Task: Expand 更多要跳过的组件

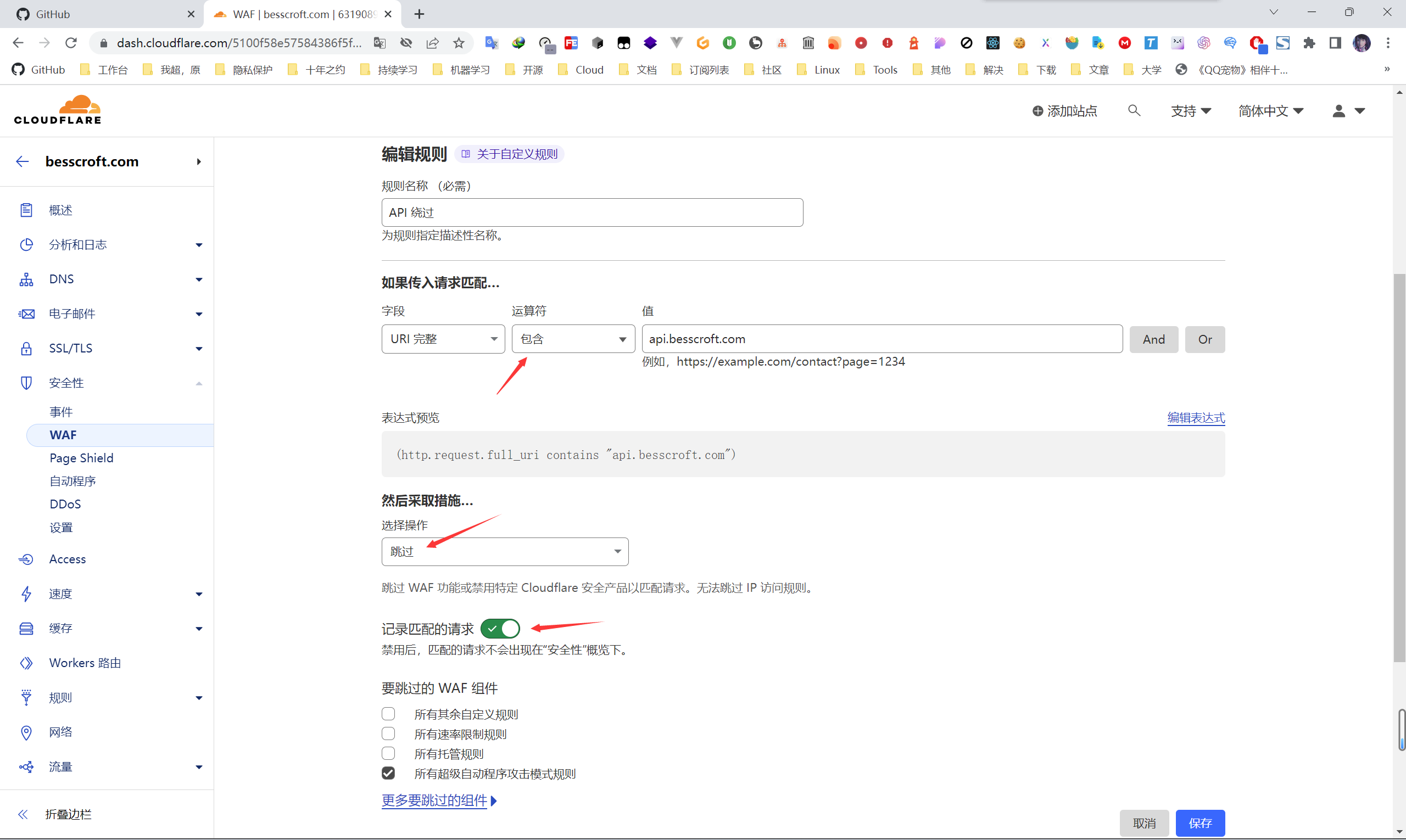Action: coord(439,800)
